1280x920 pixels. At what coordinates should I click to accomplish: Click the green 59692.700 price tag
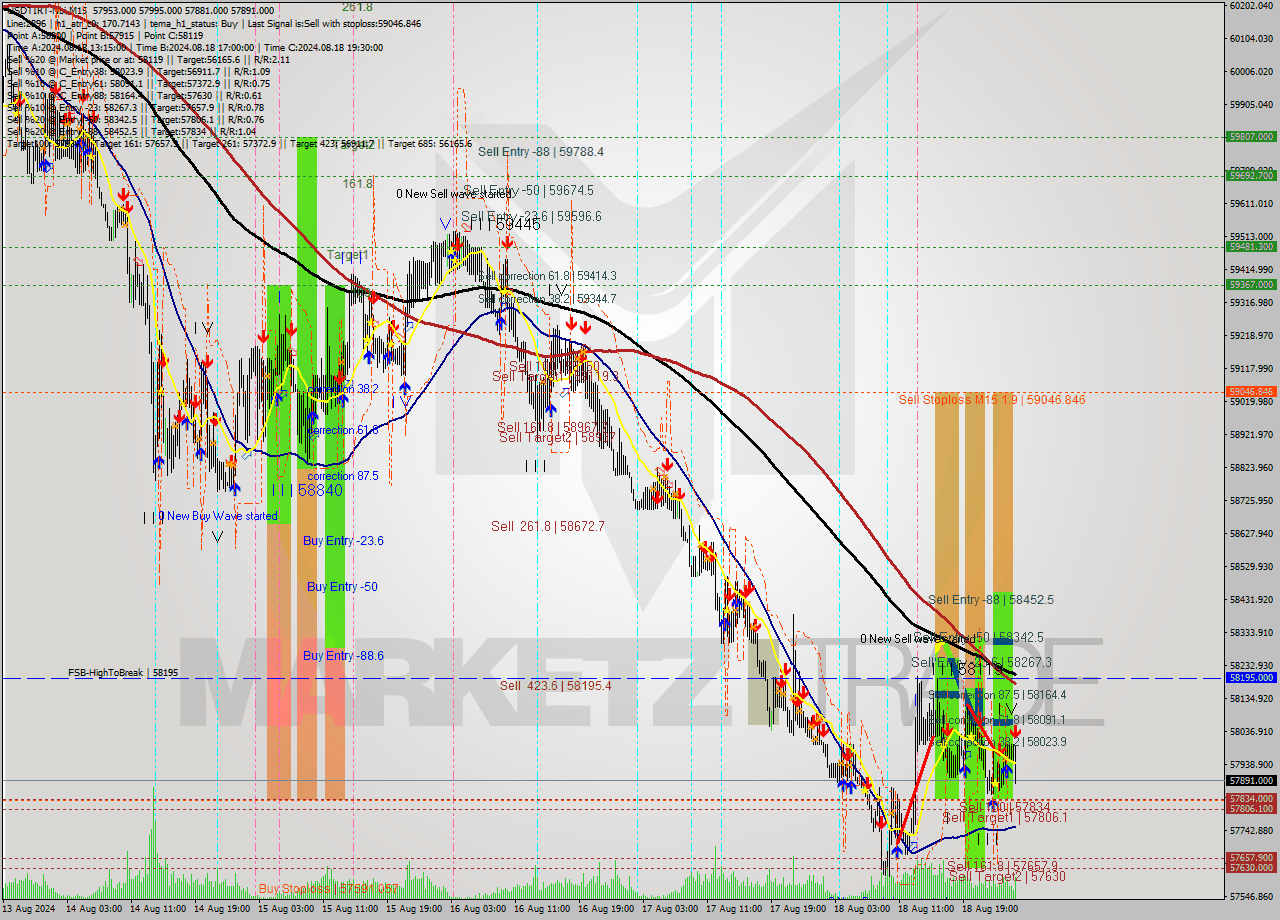pos(1251,176)
